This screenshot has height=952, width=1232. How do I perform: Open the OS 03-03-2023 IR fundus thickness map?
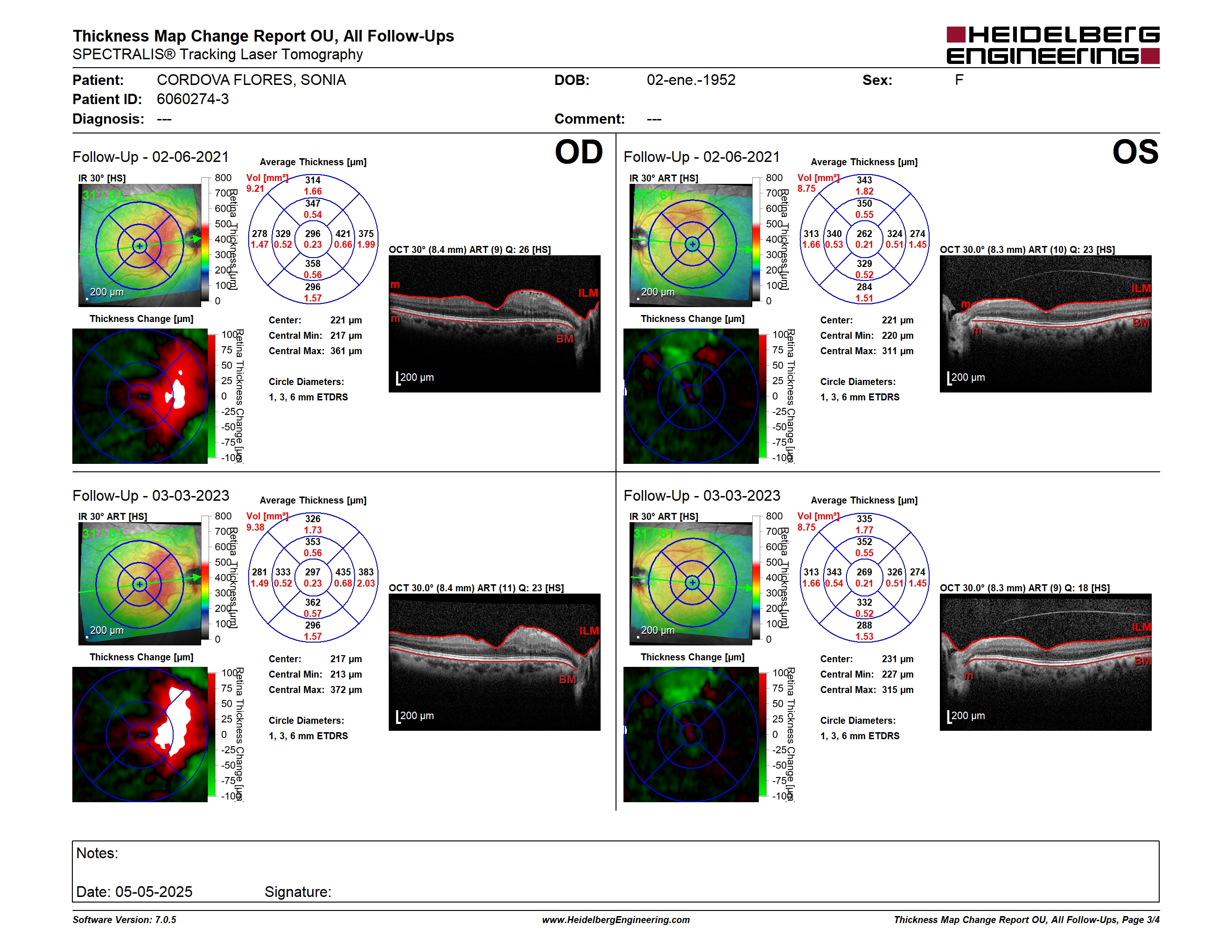click(691, 584)
